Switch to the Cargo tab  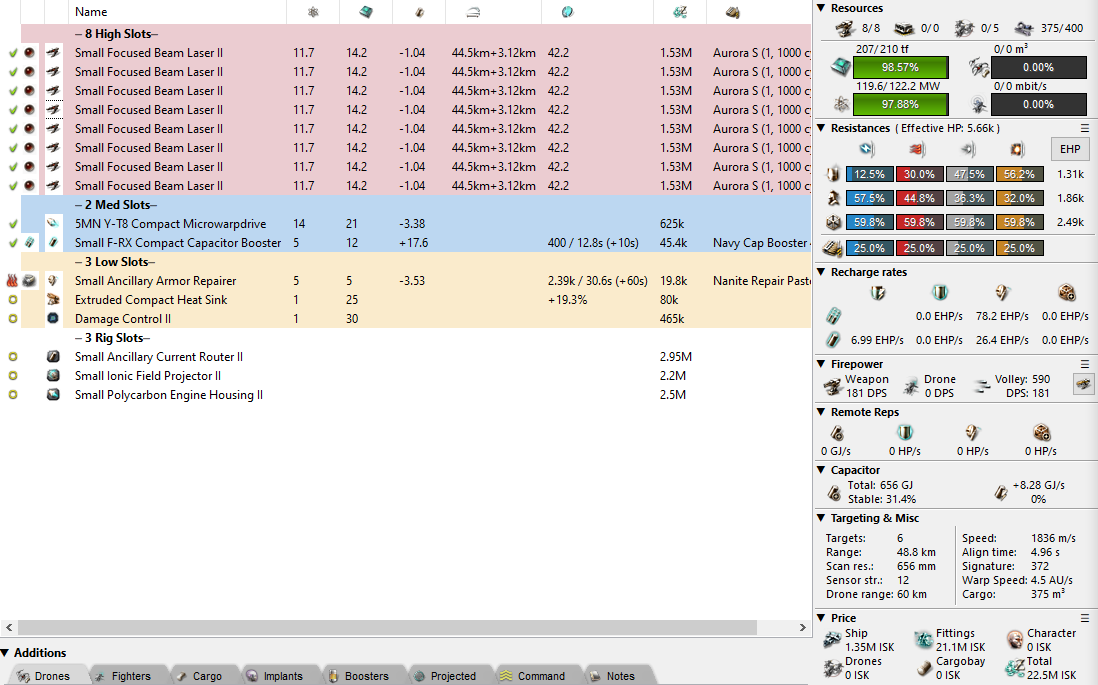coord(207,676)
